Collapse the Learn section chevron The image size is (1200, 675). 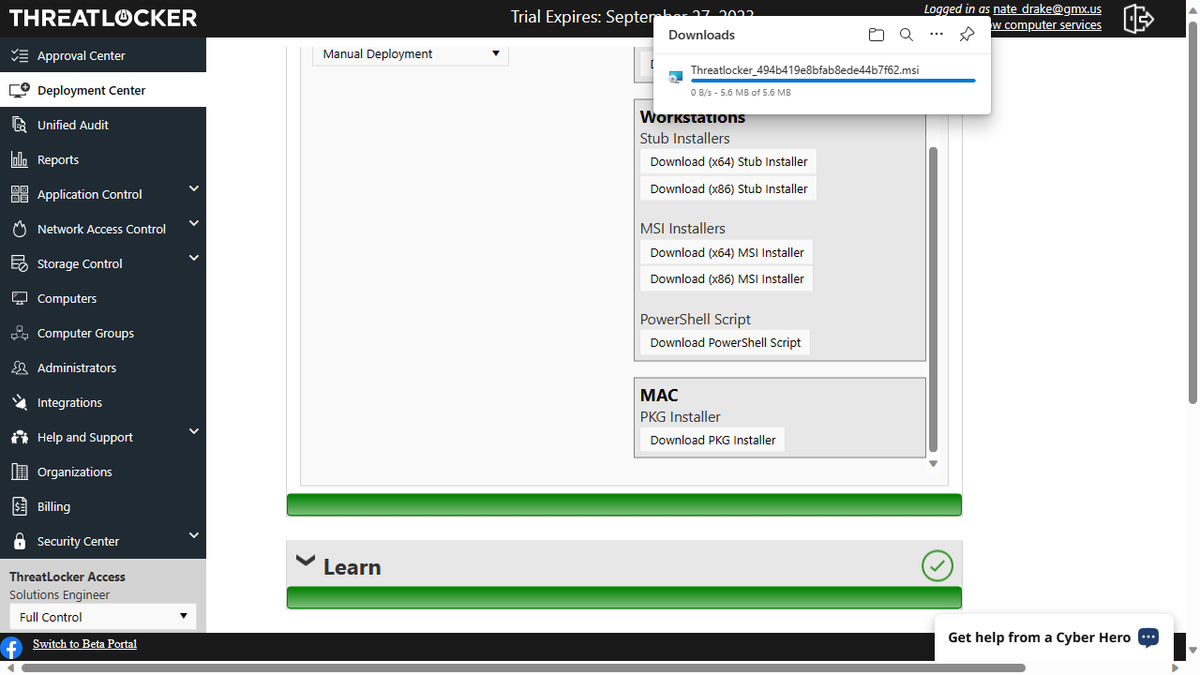(306, 561)
